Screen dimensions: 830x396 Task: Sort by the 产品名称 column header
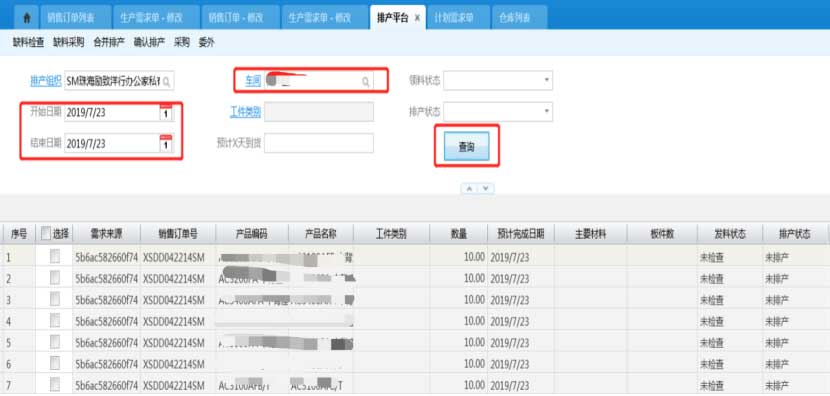point(321,234)
